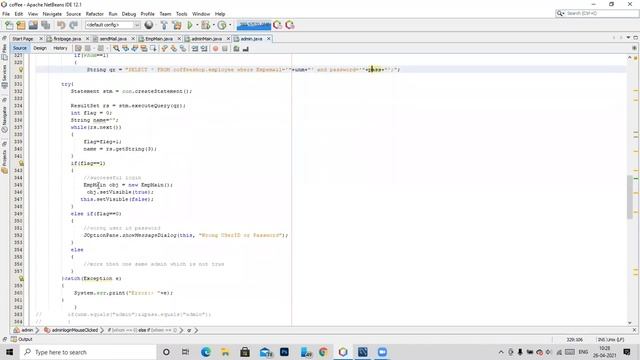
Task: Click the last editor toolbar chart icon
Action: pos(245,49)
